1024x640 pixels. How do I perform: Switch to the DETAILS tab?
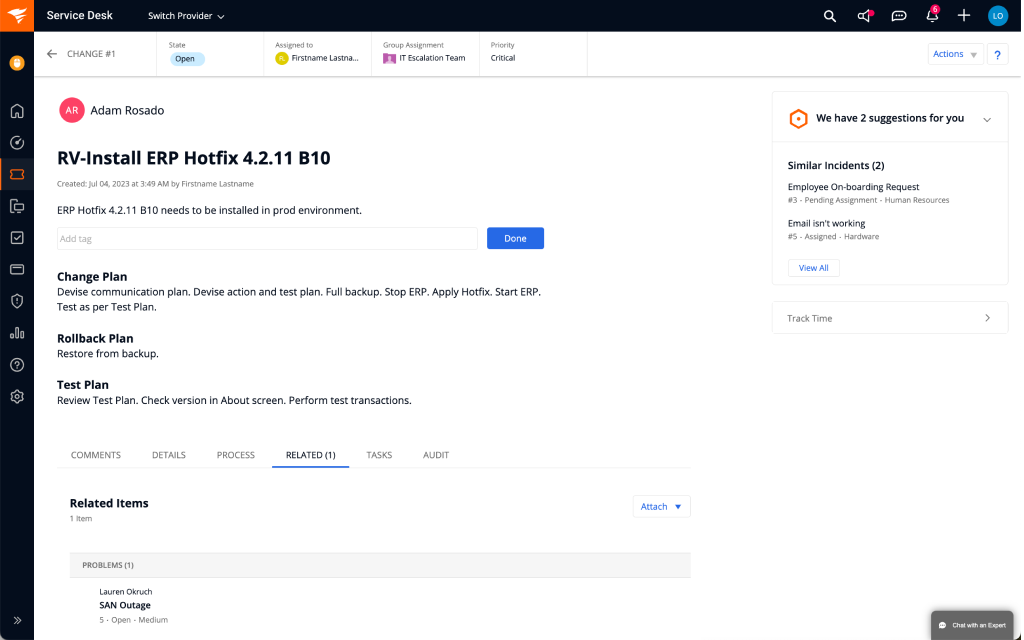tap(168, 455)
